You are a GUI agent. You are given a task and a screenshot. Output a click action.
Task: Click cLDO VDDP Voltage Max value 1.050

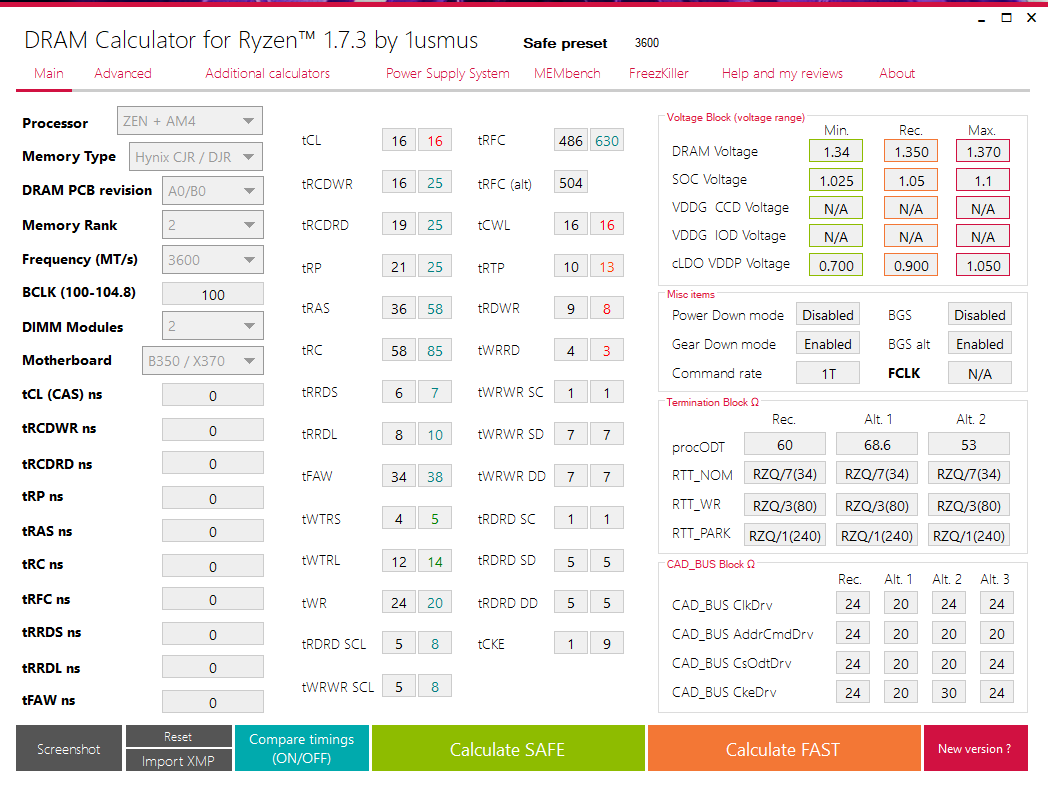tap(983, 265)
